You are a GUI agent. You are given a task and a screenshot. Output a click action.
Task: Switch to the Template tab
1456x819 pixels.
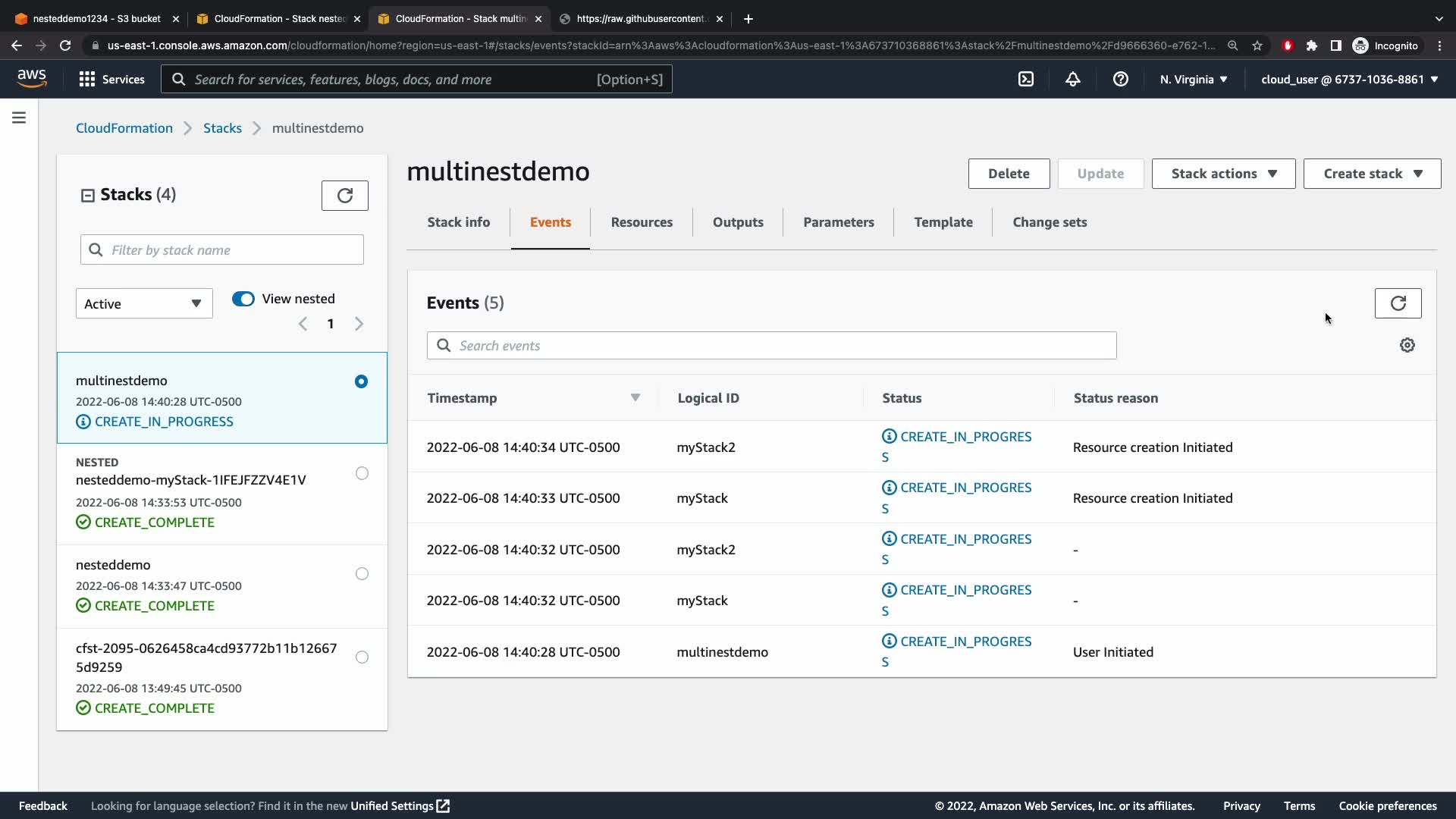pyautogui.click(x=943, y=222)
